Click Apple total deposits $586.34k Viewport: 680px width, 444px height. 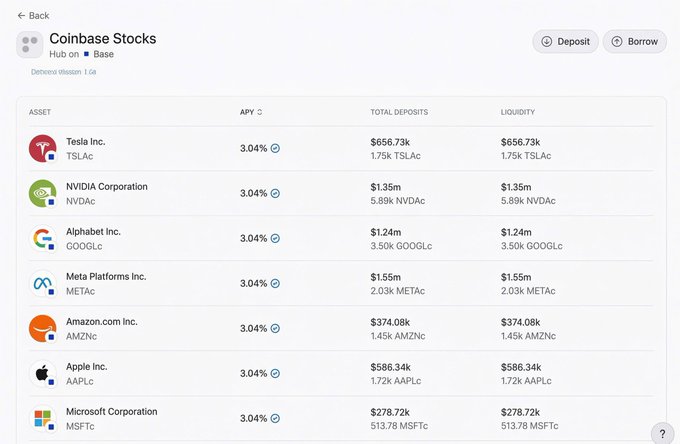click(x=390, y=367)
